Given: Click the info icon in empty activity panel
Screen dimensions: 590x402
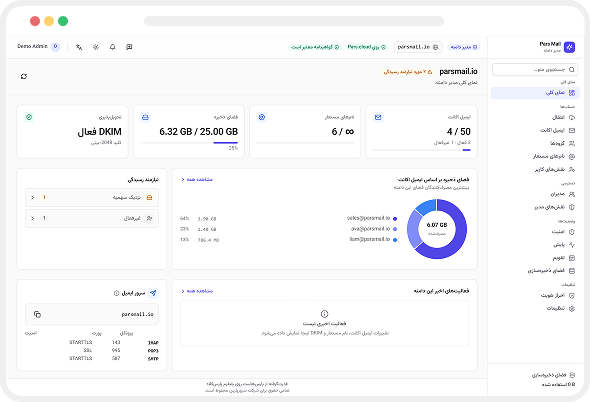Looking at the screenshot, I should [x=324, y=314].
